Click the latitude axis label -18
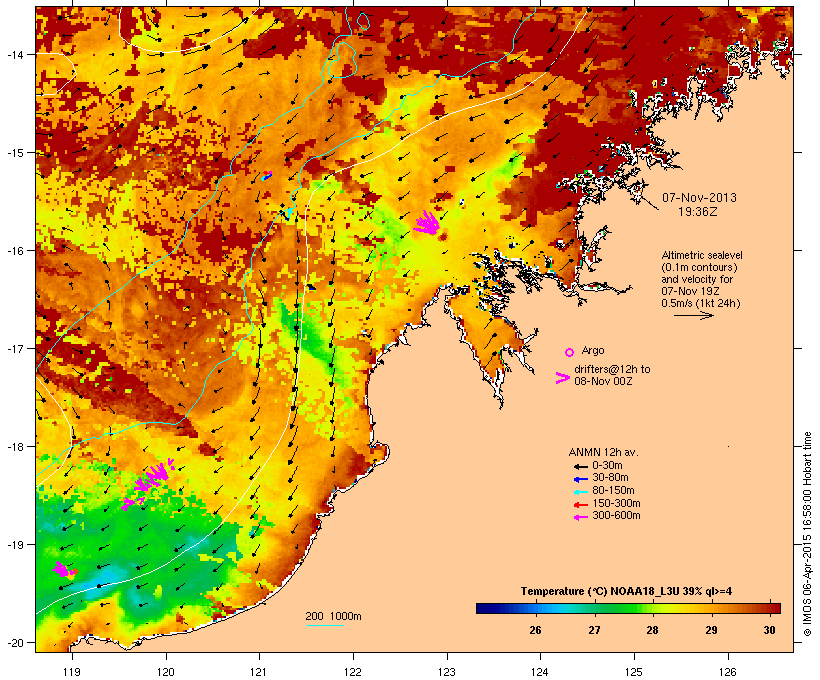The image size is (820, 680). coord(15,446)
